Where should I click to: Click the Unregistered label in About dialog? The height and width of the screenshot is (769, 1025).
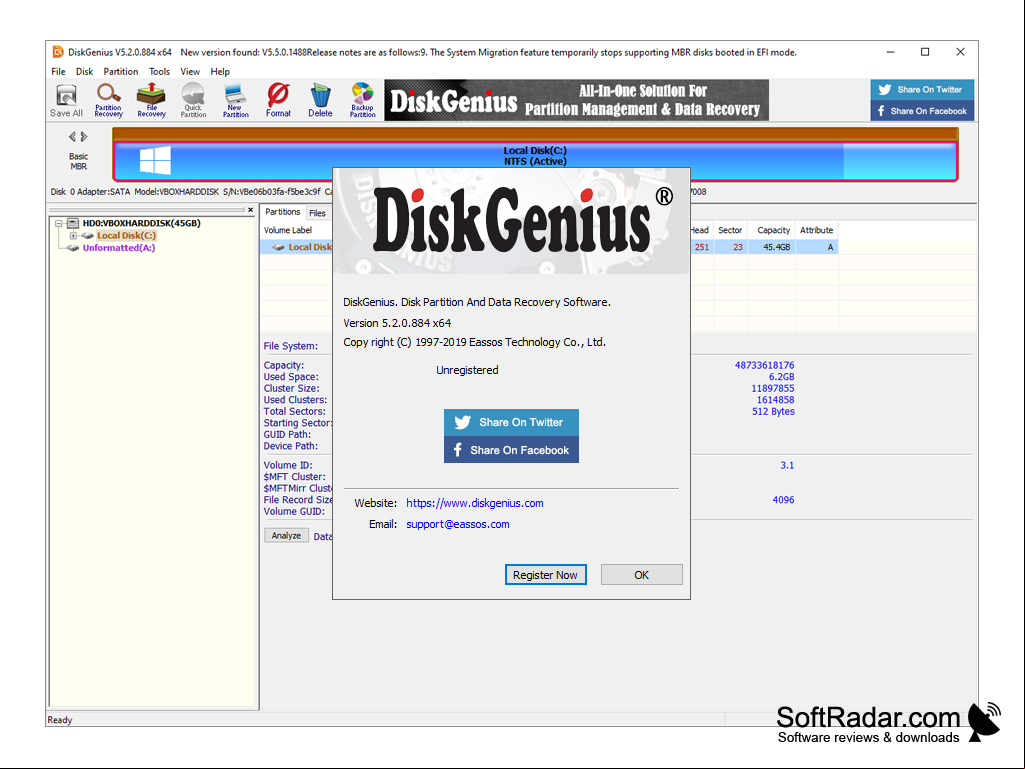click(467, 370)
